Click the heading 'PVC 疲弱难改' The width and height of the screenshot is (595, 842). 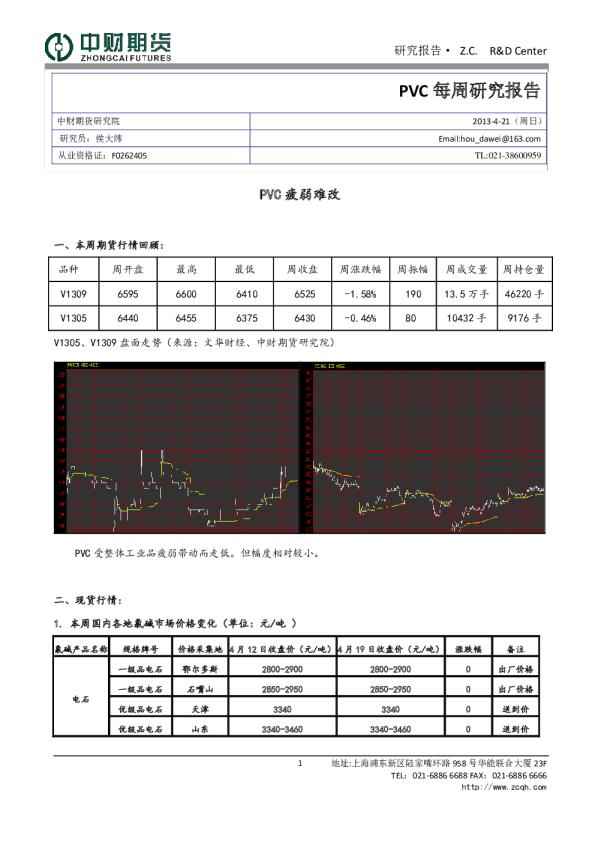tap(299, 194)
